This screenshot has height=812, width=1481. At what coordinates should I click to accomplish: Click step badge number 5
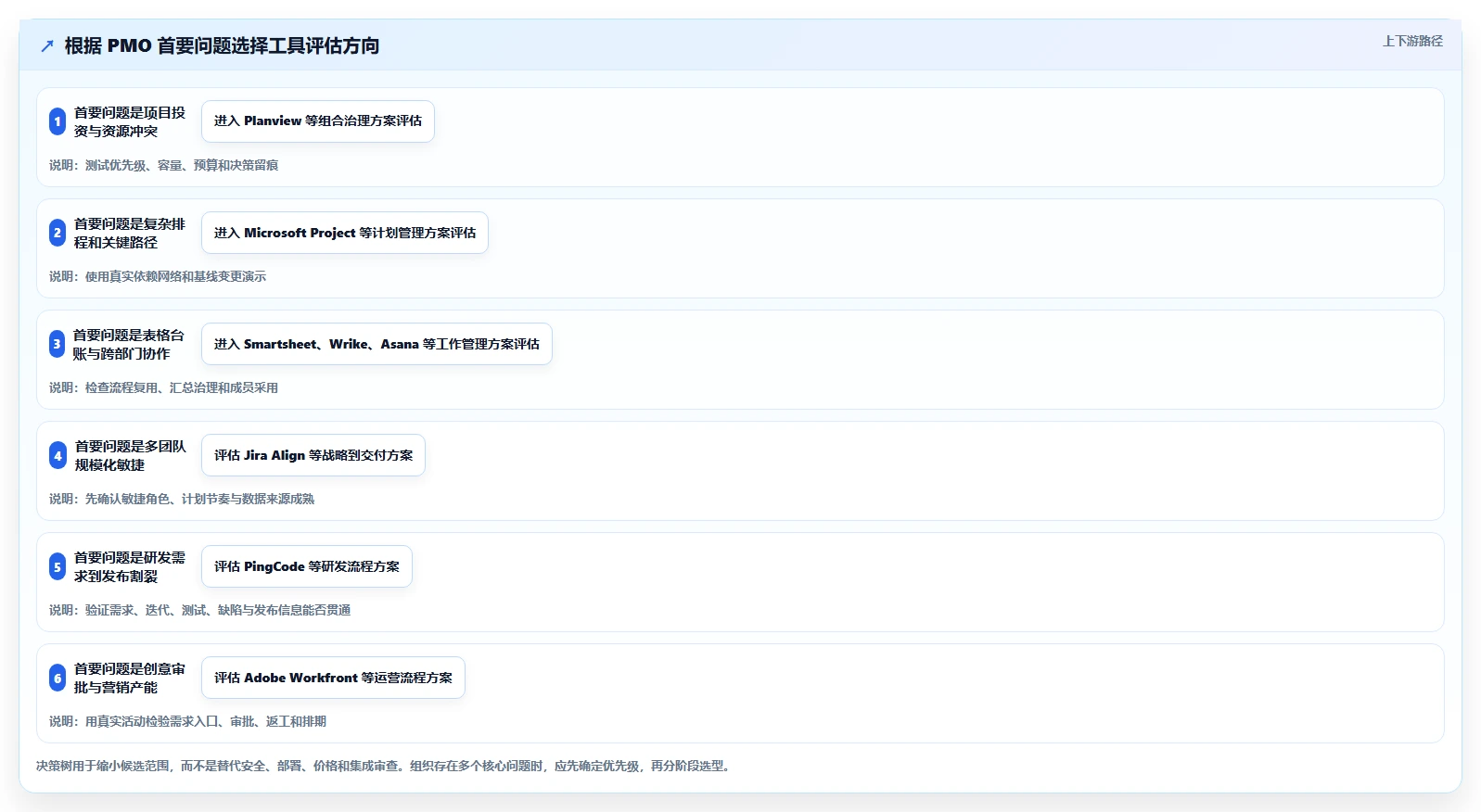pos(57,566)
